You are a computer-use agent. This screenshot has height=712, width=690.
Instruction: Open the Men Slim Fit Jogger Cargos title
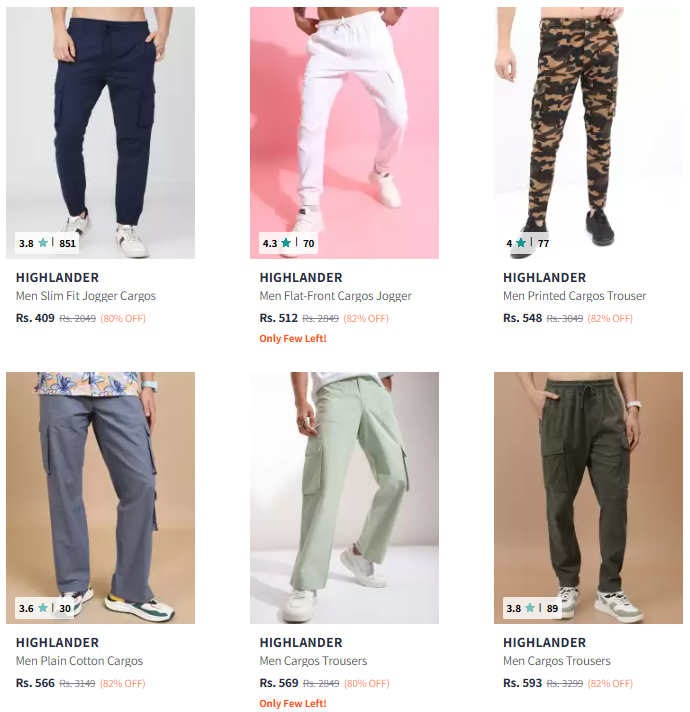click(x=86, y=296)
